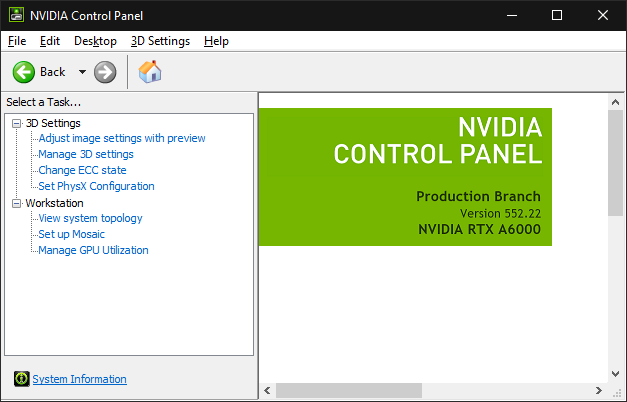Screen dimensions: 627x402
Task: Open the Desktop menu
Action: click(x=95, y=41)
